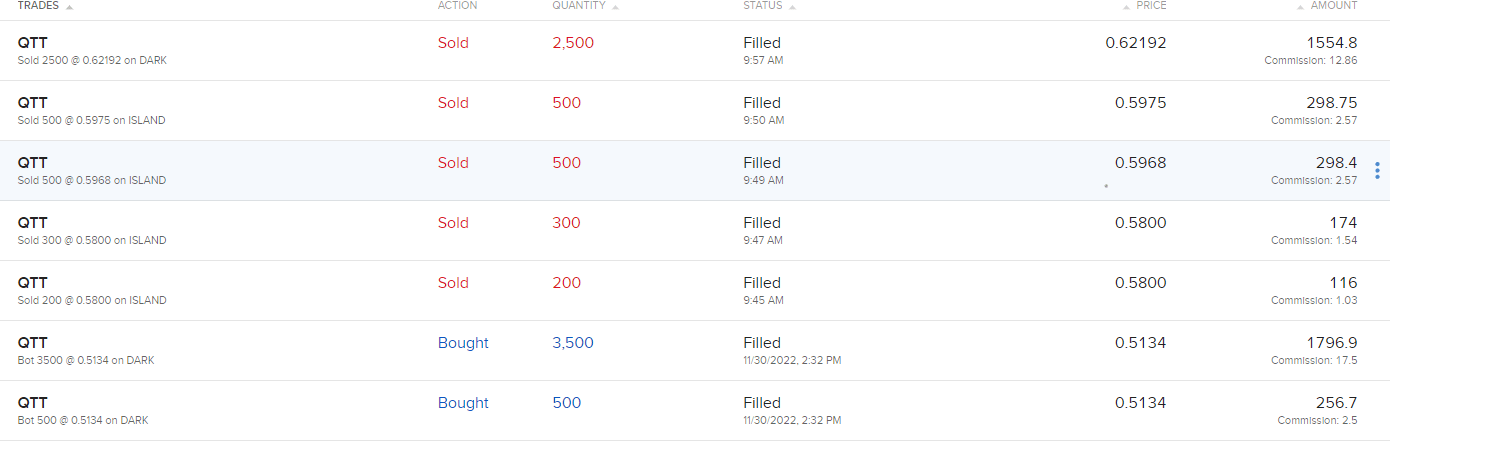Sort by the TRADES column header label
Screen dimensions: 1498x449
[38, 6]
